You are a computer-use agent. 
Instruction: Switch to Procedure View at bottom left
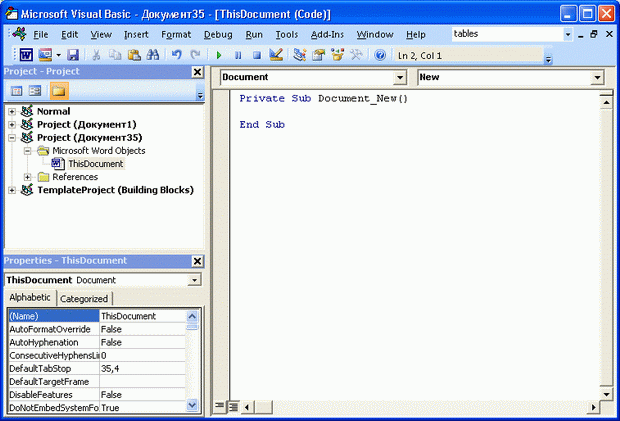tap(219, 406)
